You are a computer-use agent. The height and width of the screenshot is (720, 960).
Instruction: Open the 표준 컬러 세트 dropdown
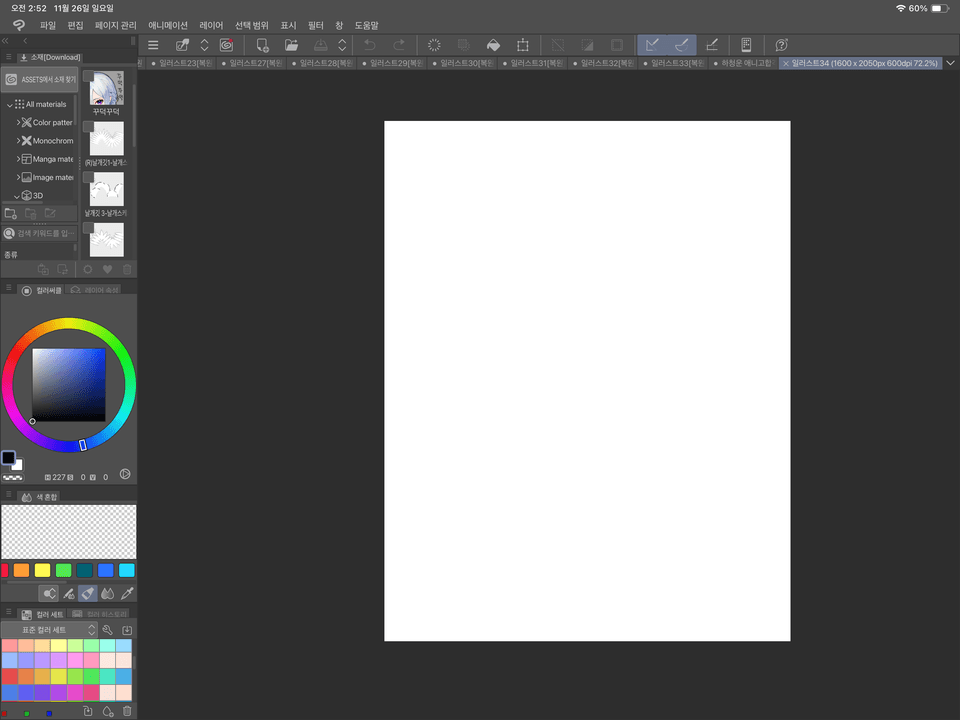point(49,630)
